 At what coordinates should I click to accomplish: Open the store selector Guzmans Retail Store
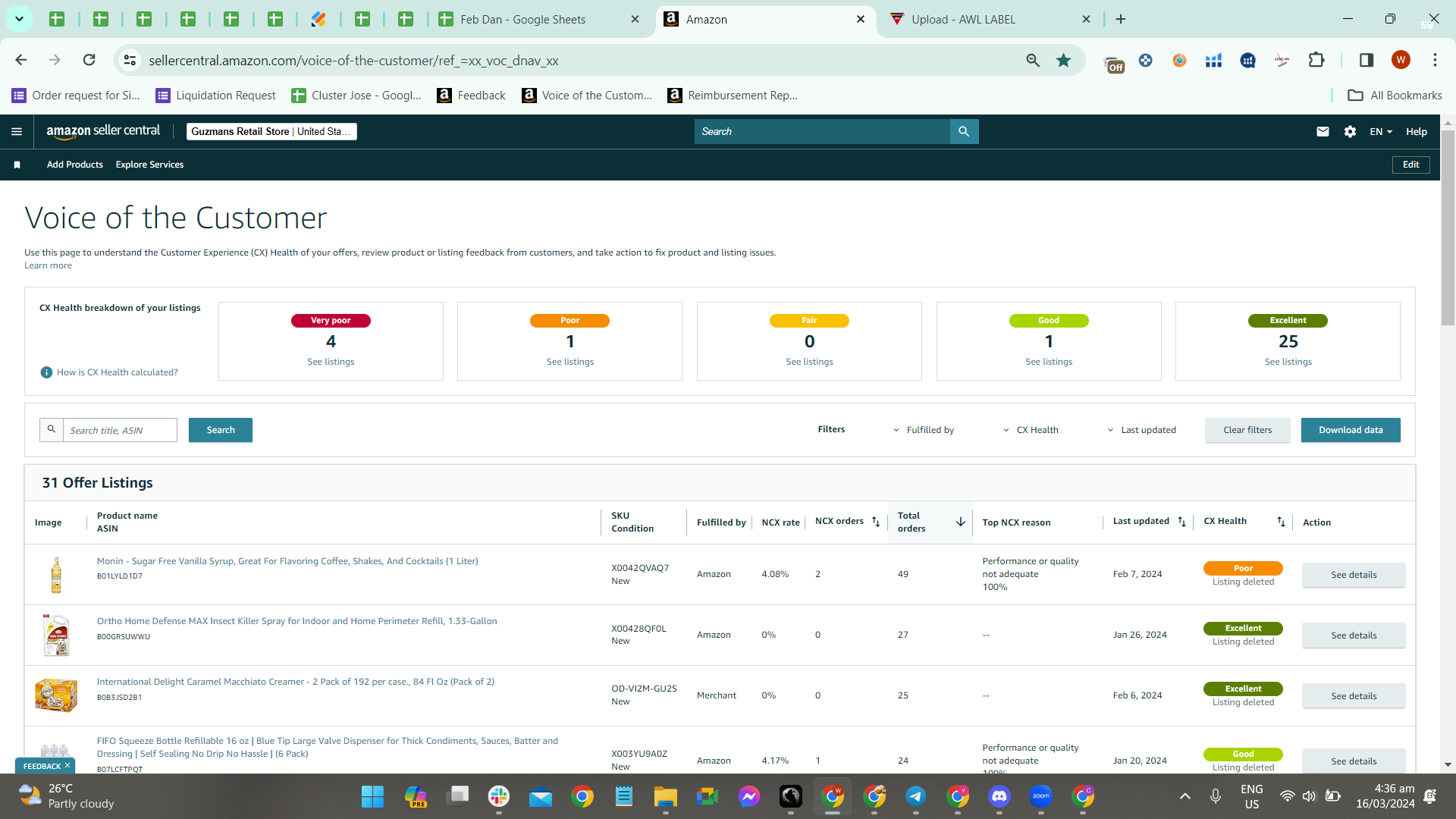click(271, 131)
